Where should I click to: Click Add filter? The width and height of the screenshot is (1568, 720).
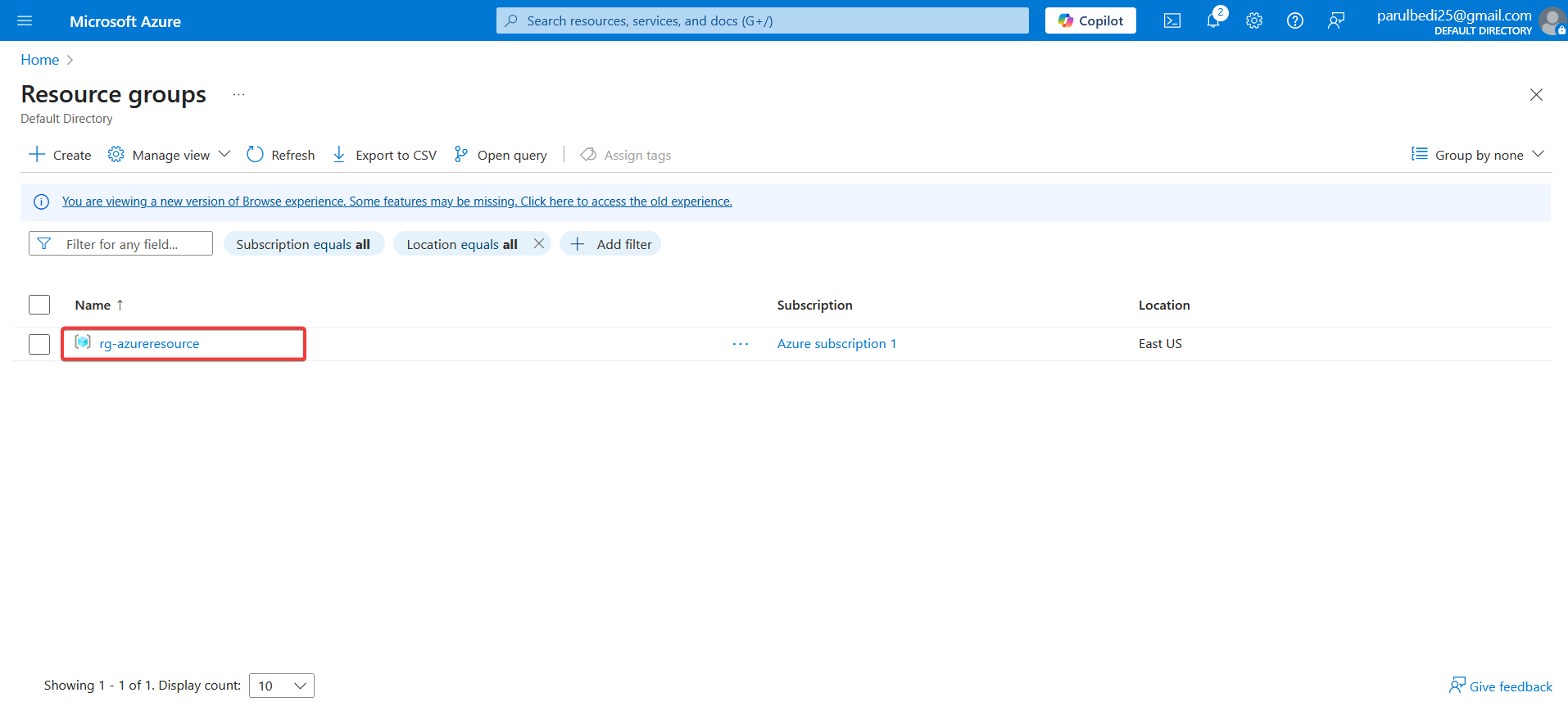610,244
